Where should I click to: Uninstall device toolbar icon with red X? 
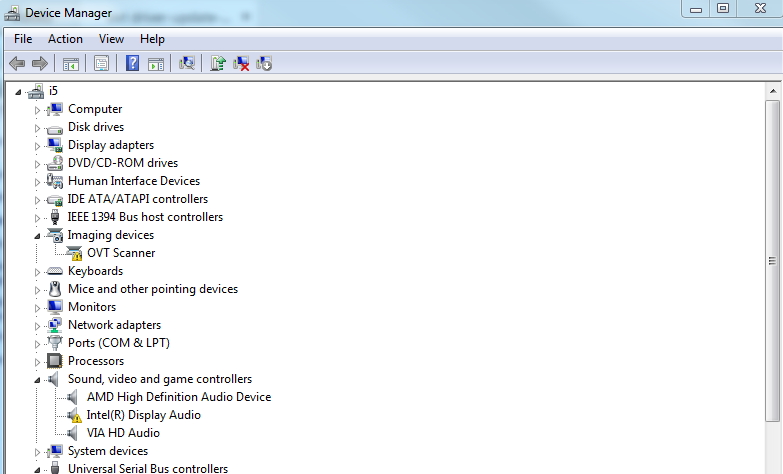click(241, 63)
